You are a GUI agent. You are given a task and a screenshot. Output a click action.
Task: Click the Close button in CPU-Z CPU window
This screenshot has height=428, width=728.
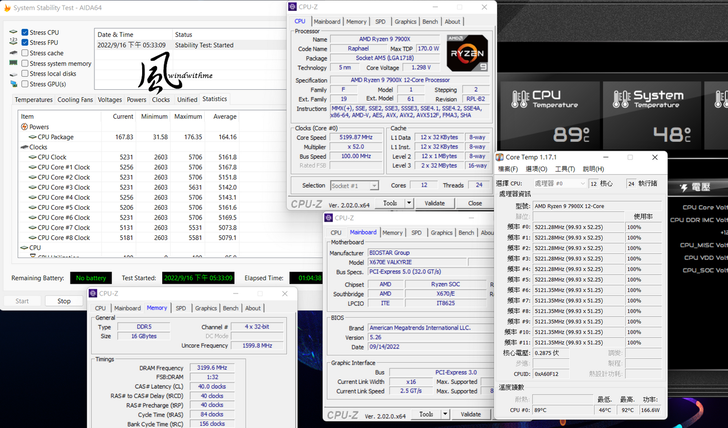474,203
